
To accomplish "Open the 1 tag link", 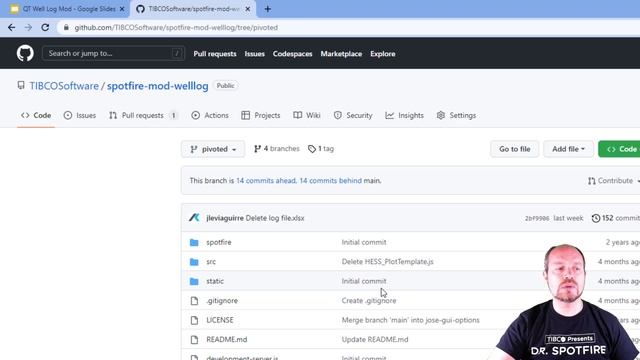I will [x=321, y=149].
